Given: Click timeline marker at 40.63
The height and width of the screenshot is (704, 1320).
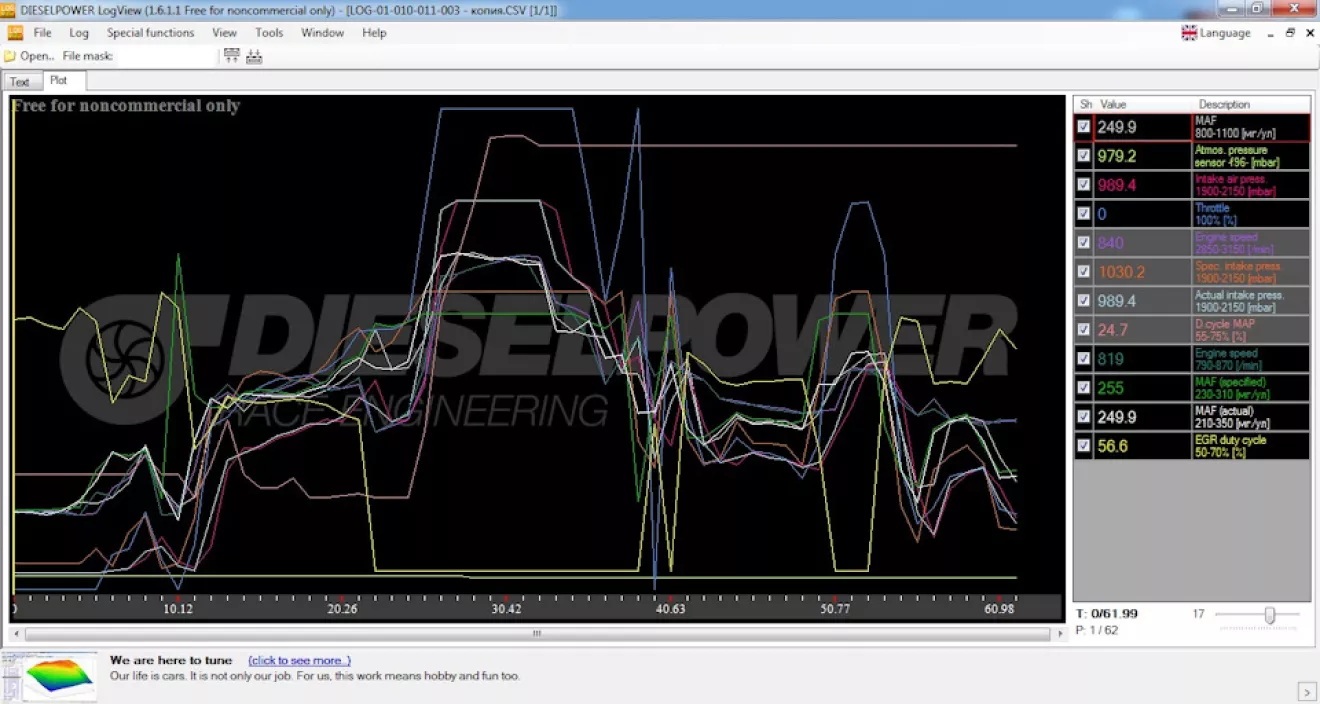Looking at the screenshot, I should tap(670, 608).
